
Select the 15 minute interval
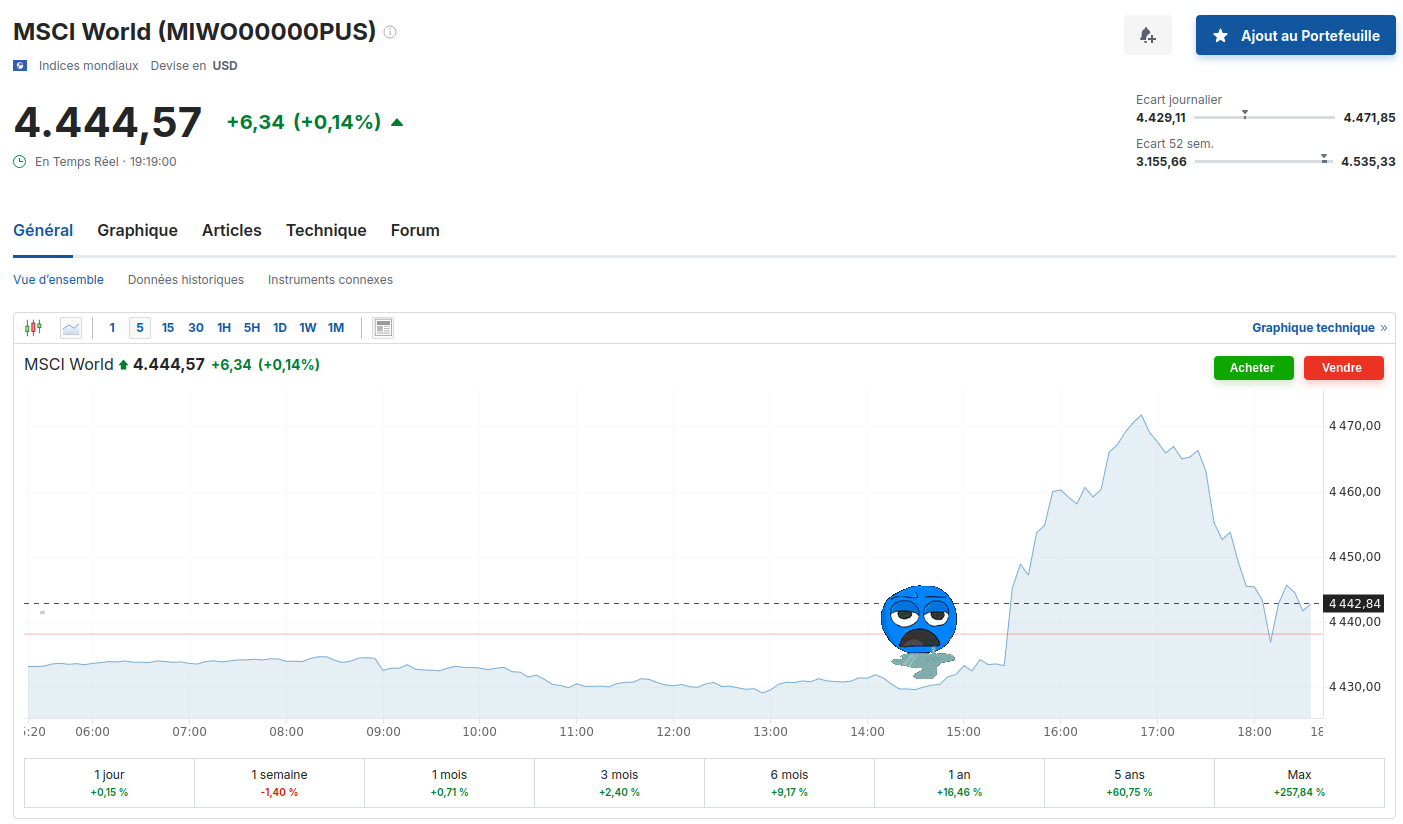click(168, 328)
